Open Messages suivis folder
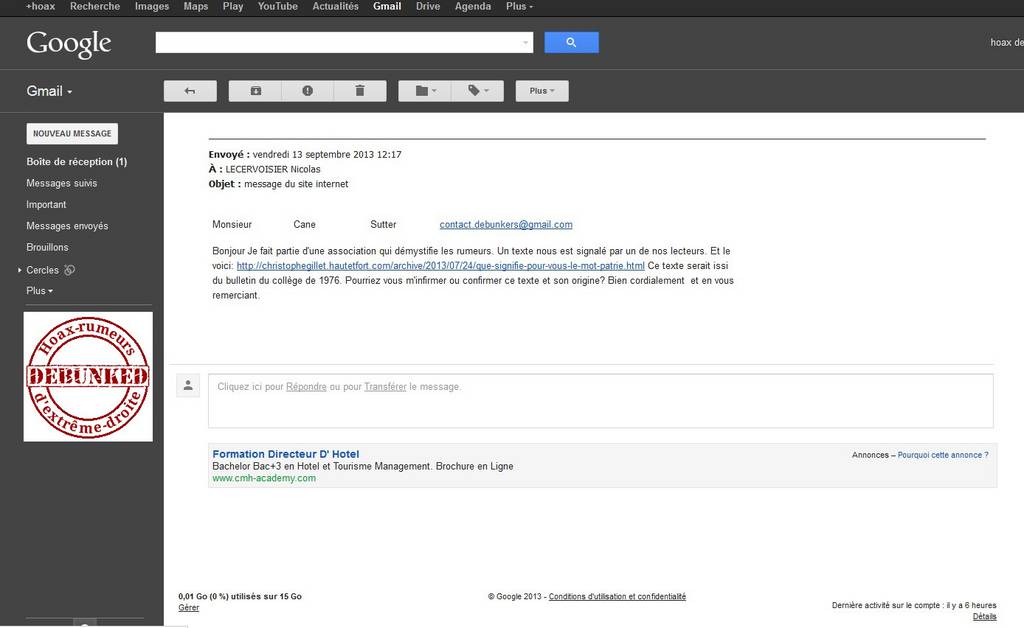The image size is (1024, 628). [61, 183]
